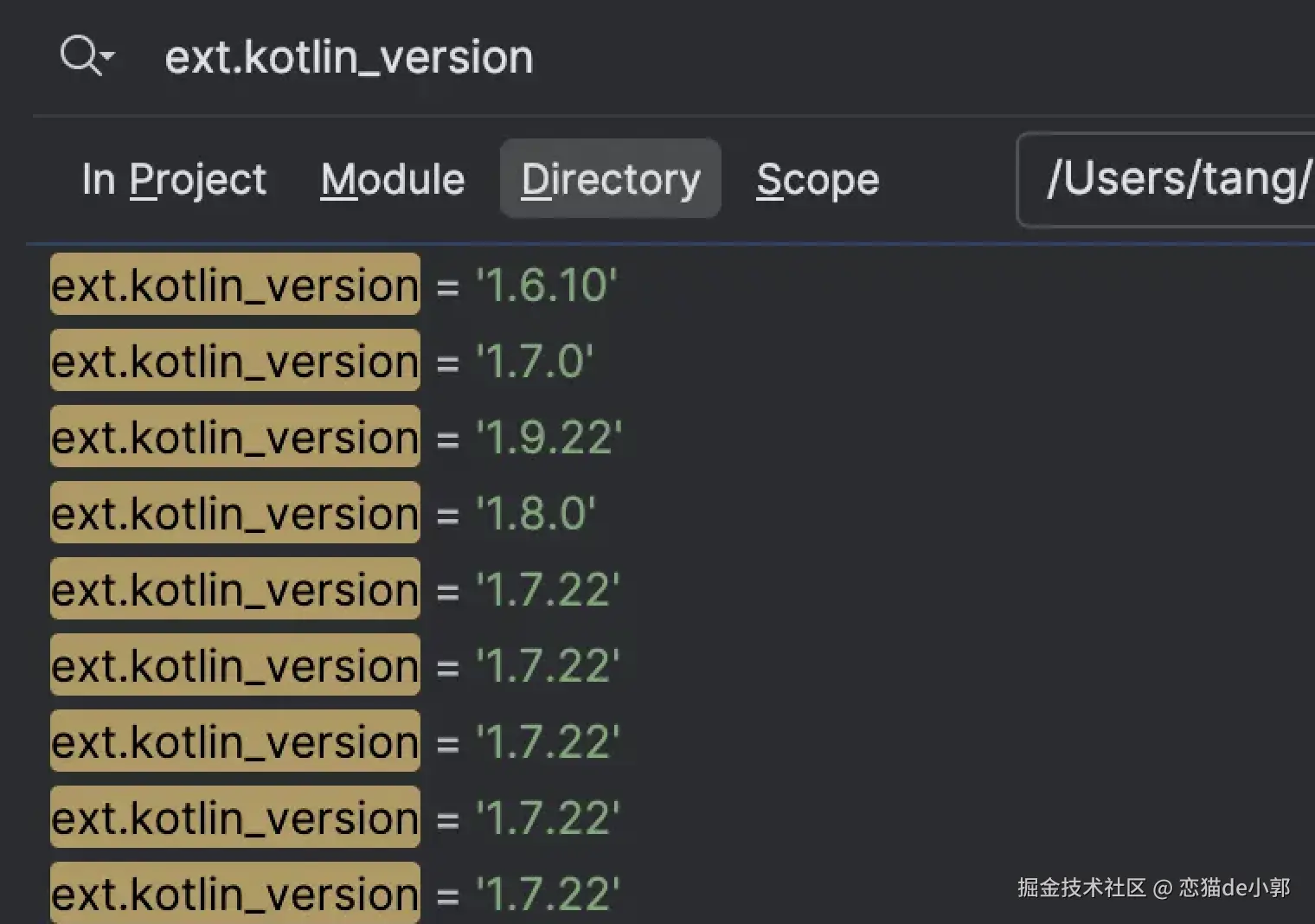Image resolution: width=1315 pixels, height=924 pixels.
Task: Select the Module scope tab
Action: pos(393,180)
